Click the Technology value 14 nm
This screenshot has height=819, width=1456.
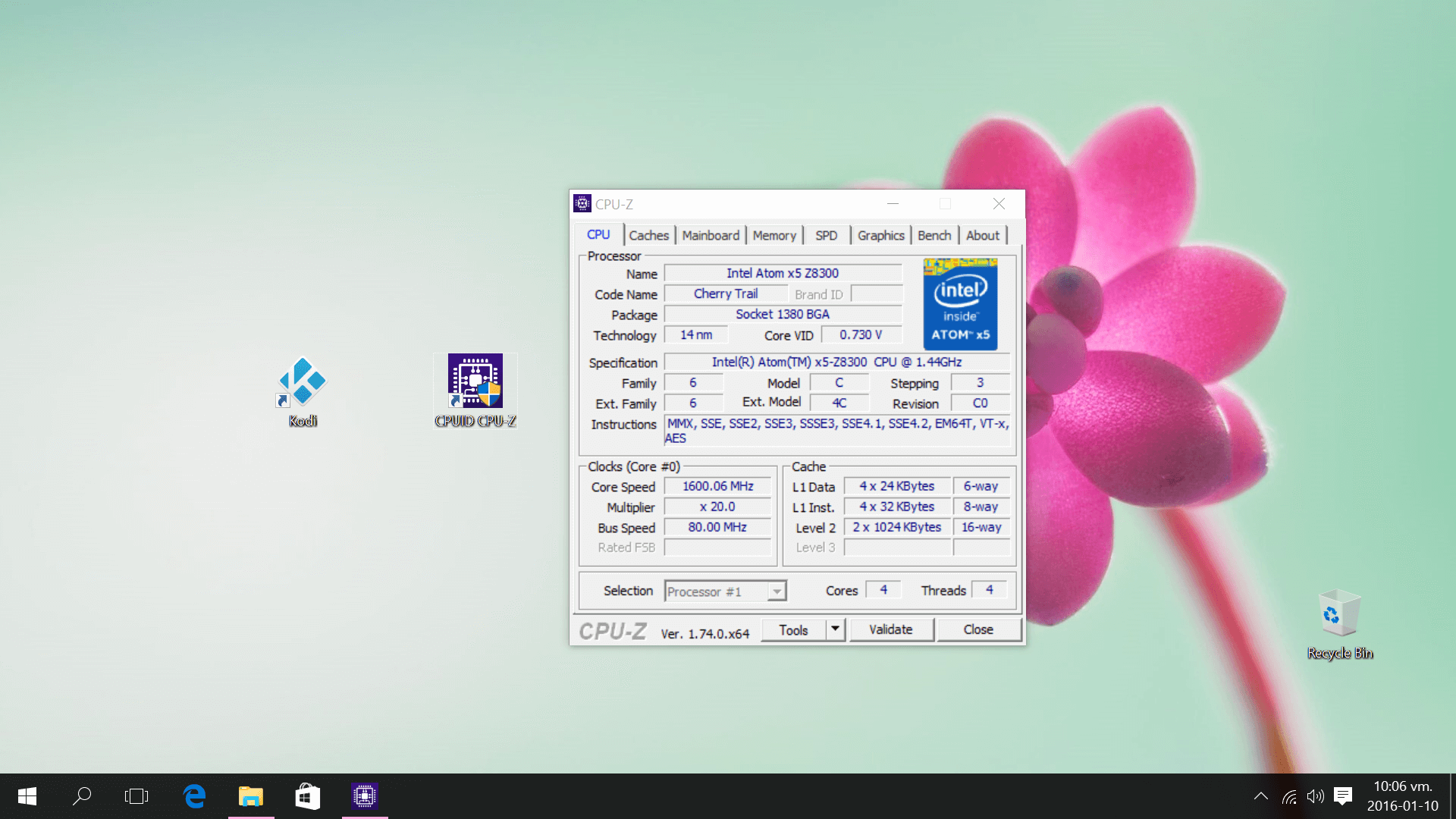pyautogui.click(x=696, y=334)
